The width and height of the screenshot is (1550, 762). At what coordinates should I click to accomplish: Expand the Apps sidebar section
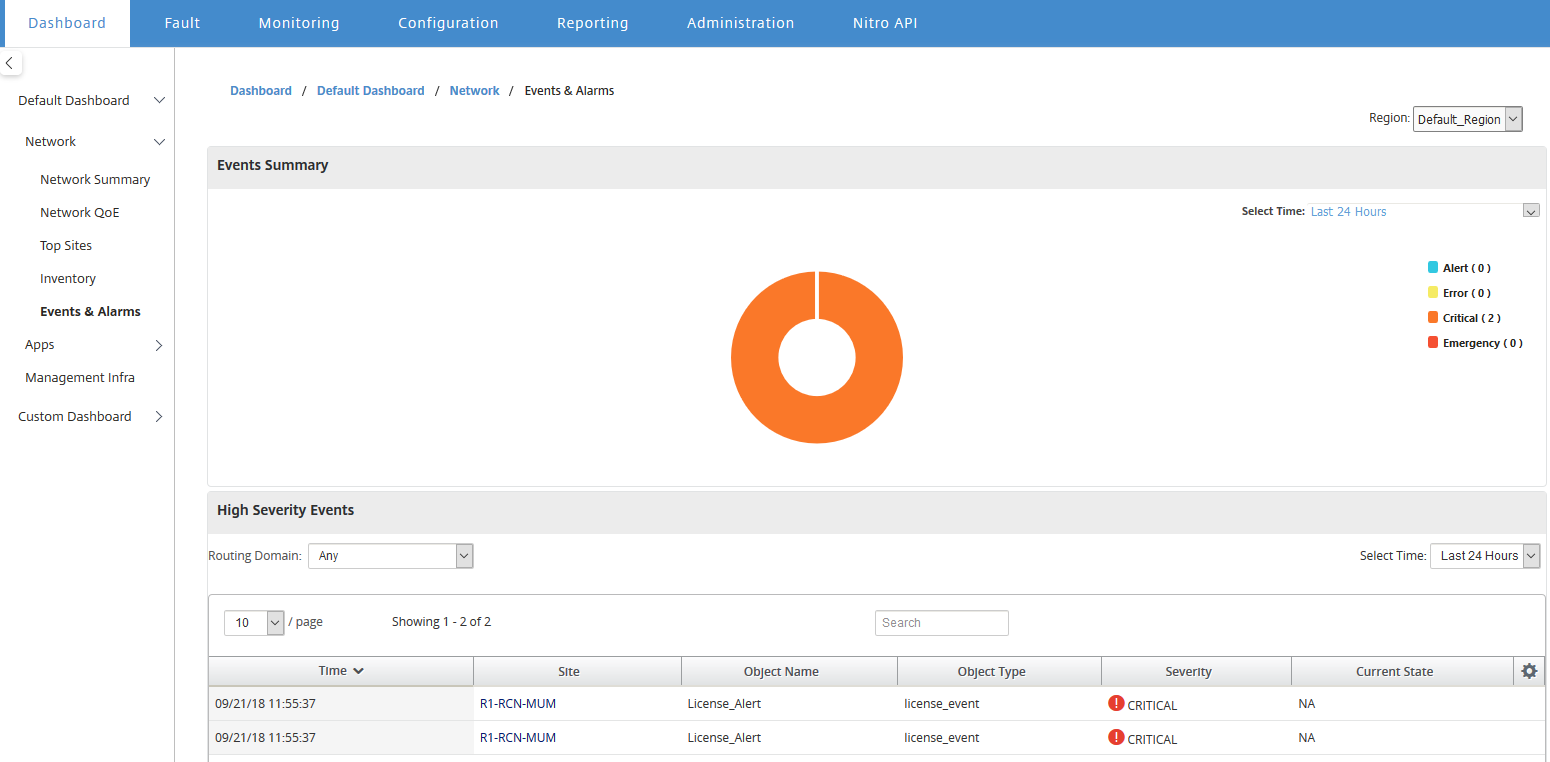pyautogui.click(x=159, y=345)
